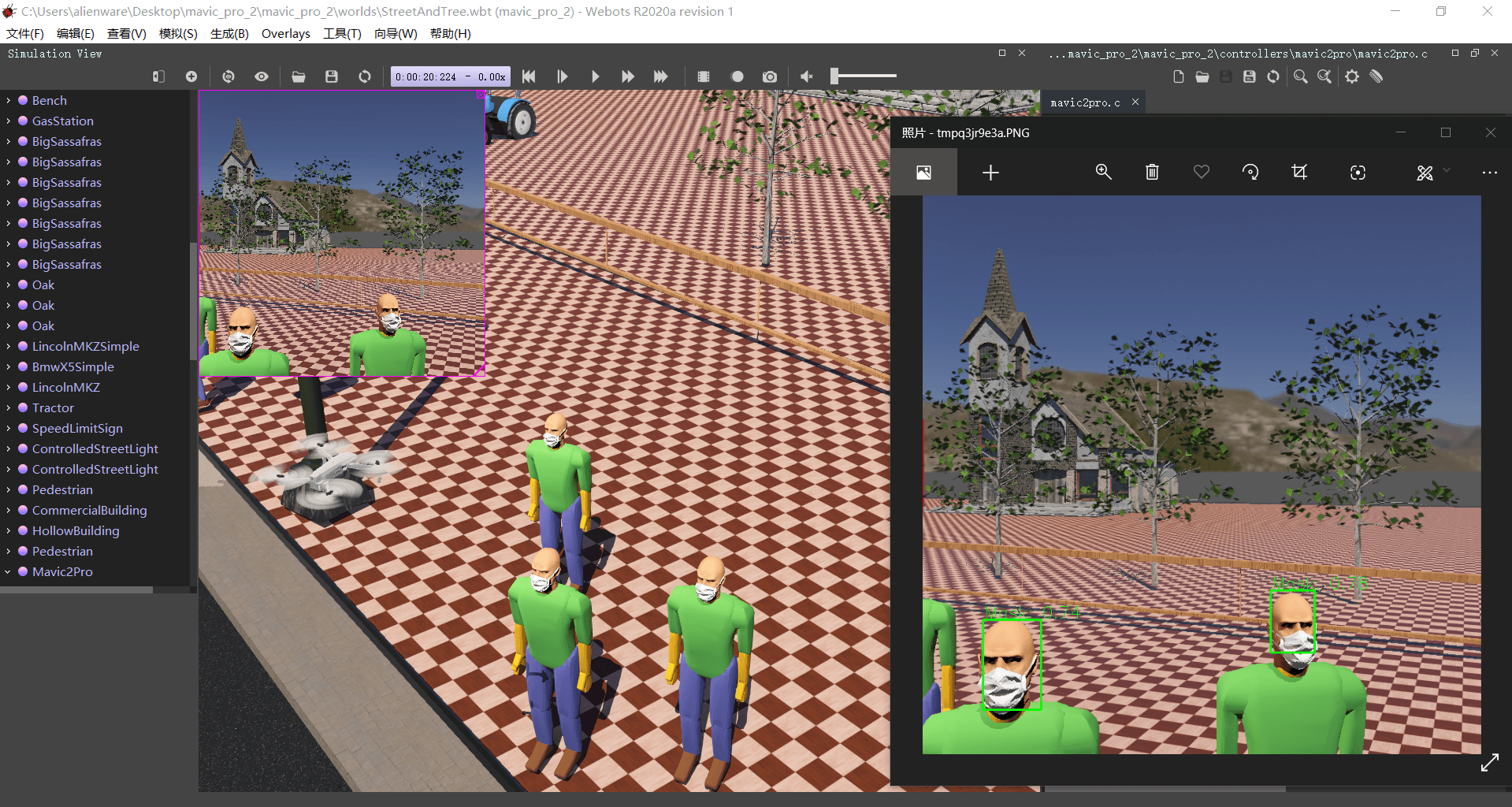1512x807 pixels.
Task: Expand the Bench node
Action: (x=8, y=101)
